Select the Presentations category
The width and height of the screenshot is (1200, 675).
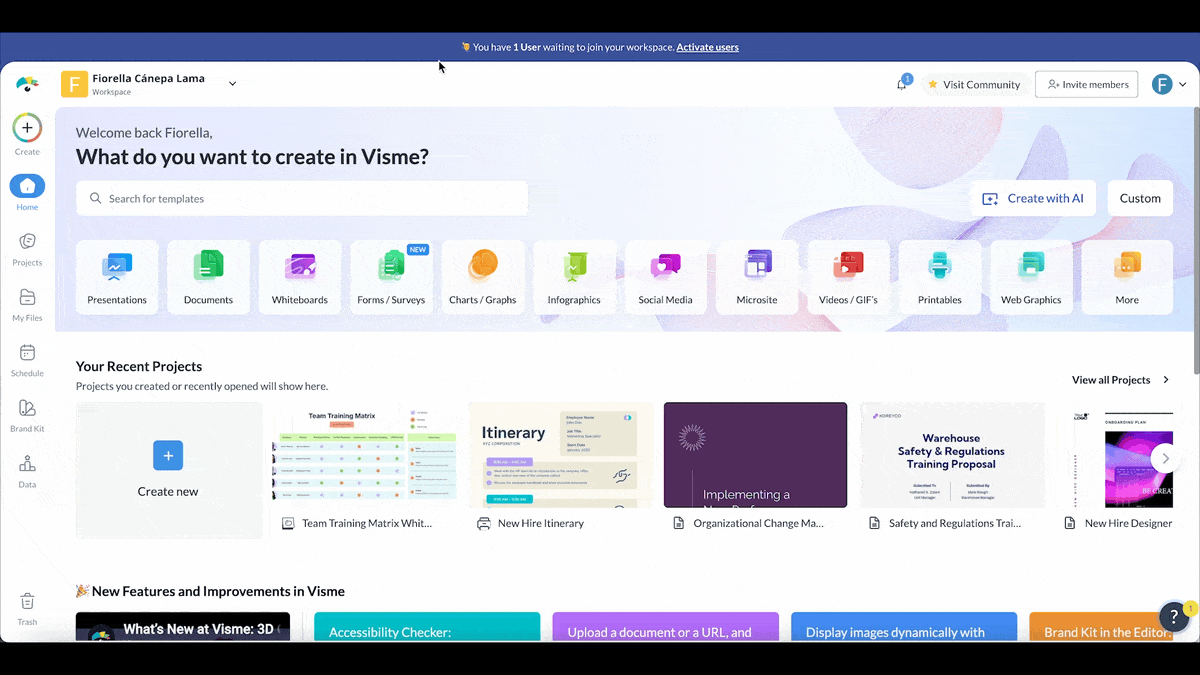(117, 277)
